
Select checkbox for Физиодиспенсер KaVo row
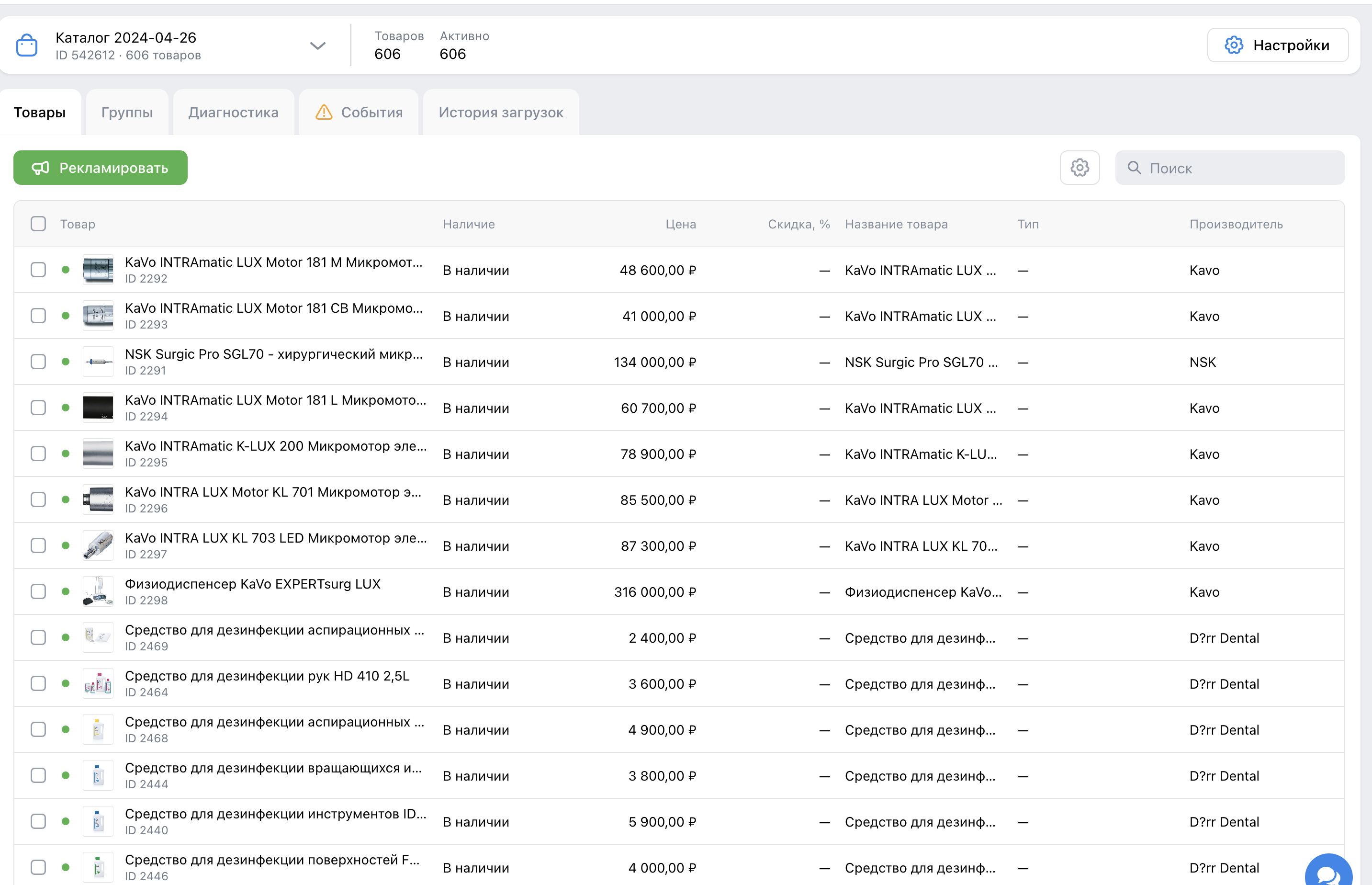coord(38,591)
